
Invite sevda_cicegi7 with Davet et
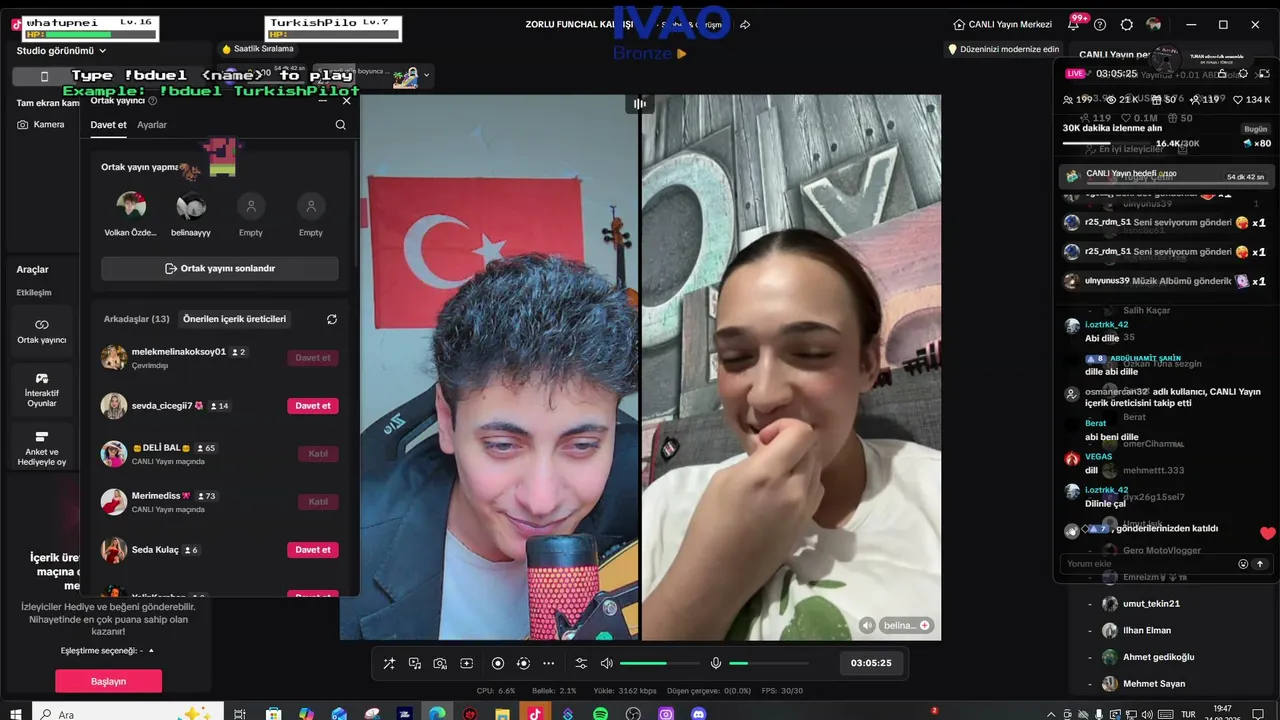pyautogui.click(x=313, y=406)
